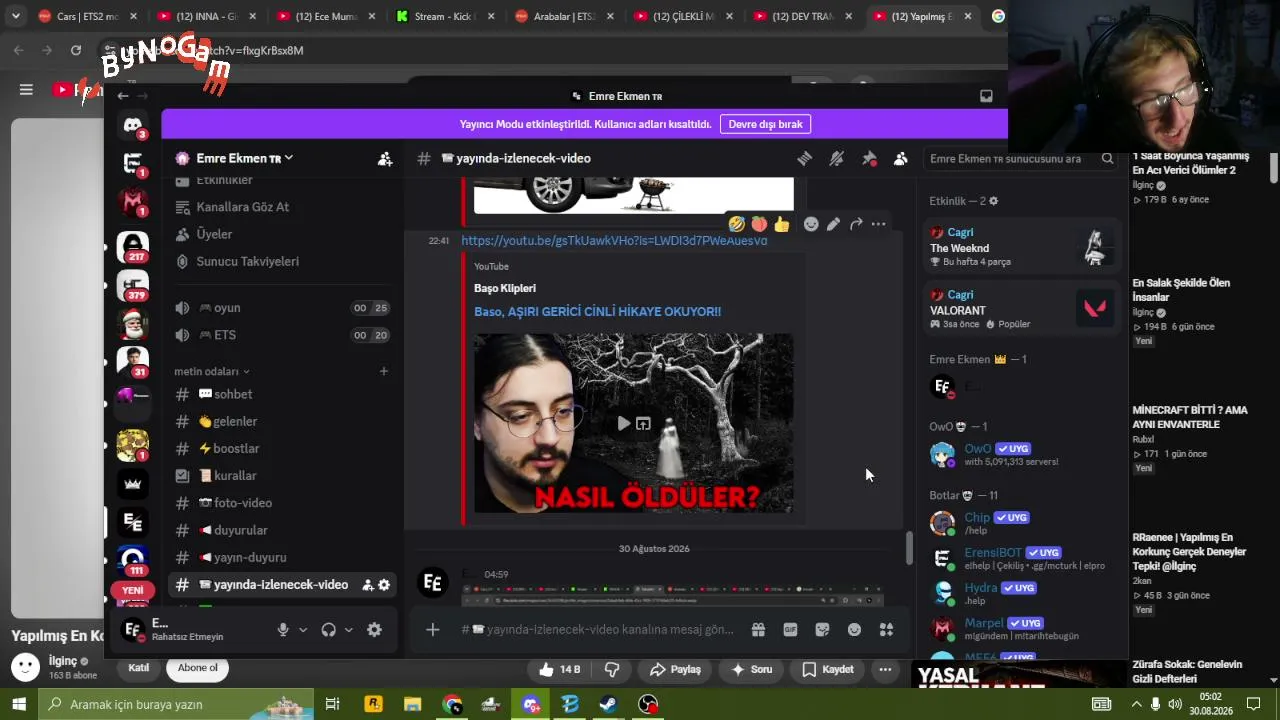Open microphone input options arrow
The image size is (1280, 720).
tap(303, 630)
